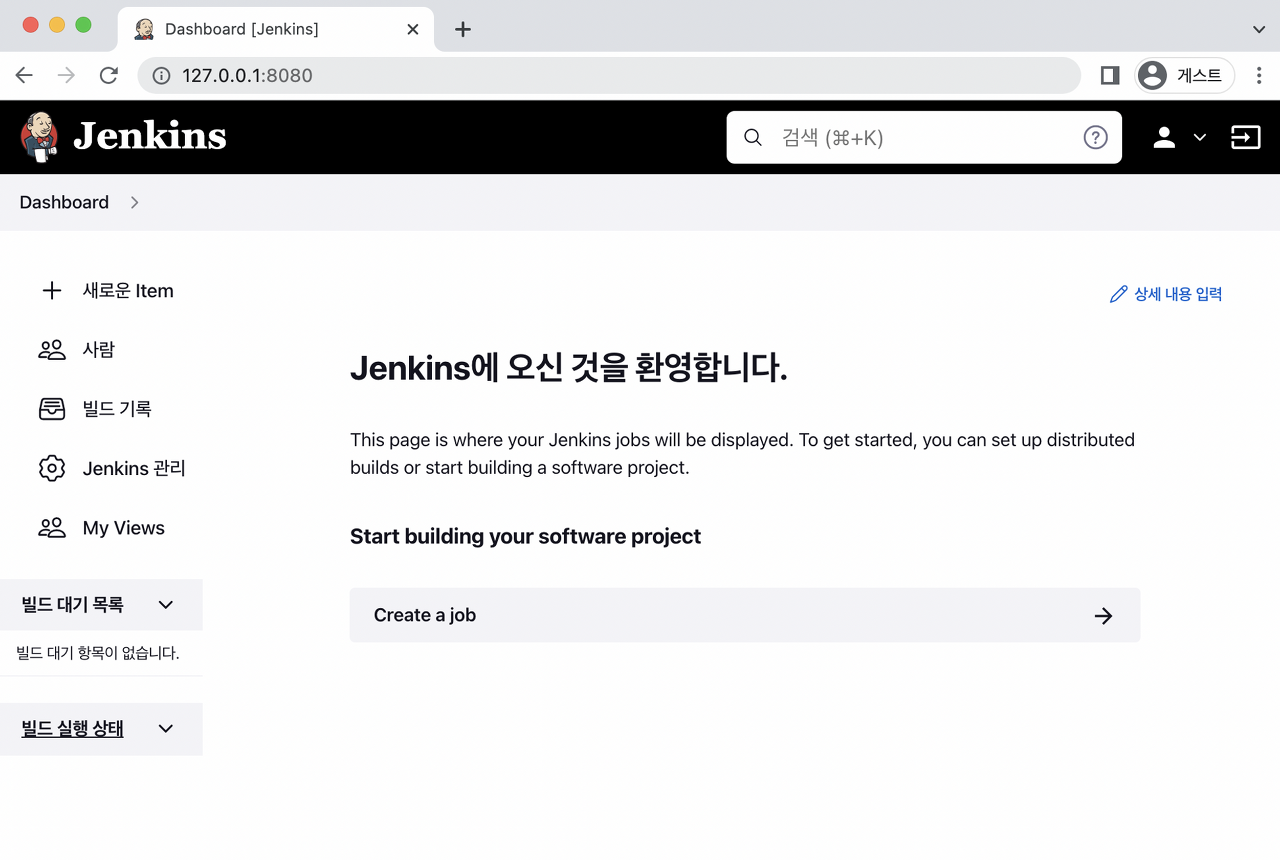
Task: Collapse the 빌드 실행 상태 chevron
Action: [x=166, y=729]
